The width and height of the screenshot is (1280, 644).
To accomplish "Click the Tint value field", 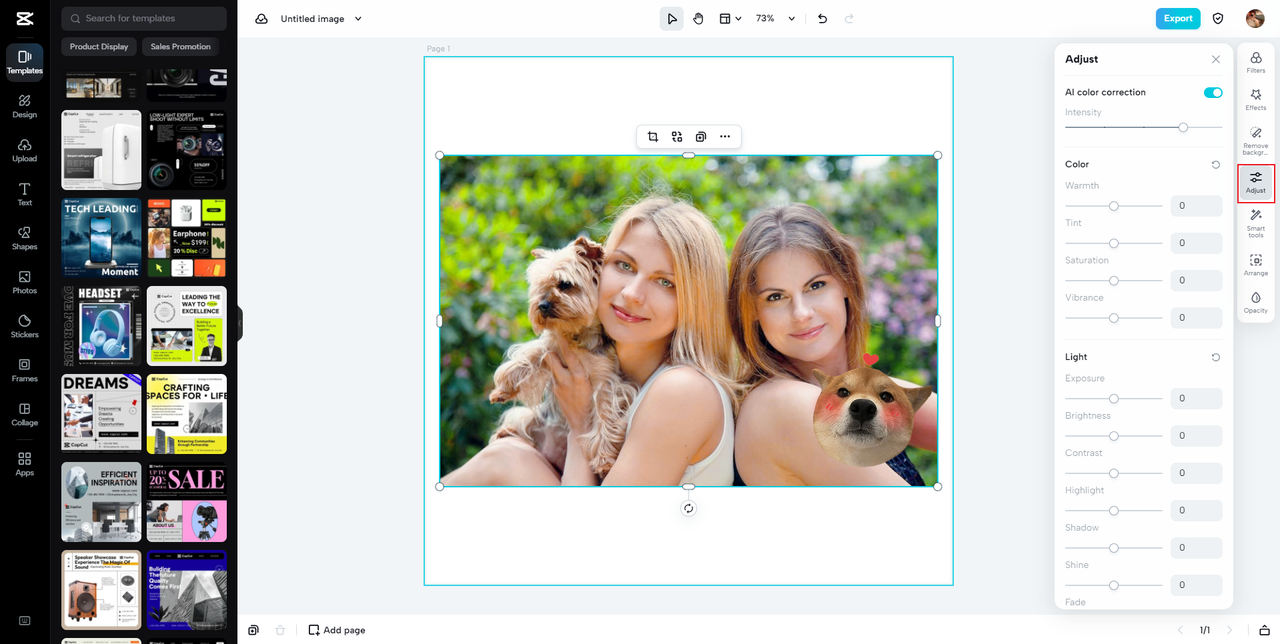I will click(x=1196, y=243).
